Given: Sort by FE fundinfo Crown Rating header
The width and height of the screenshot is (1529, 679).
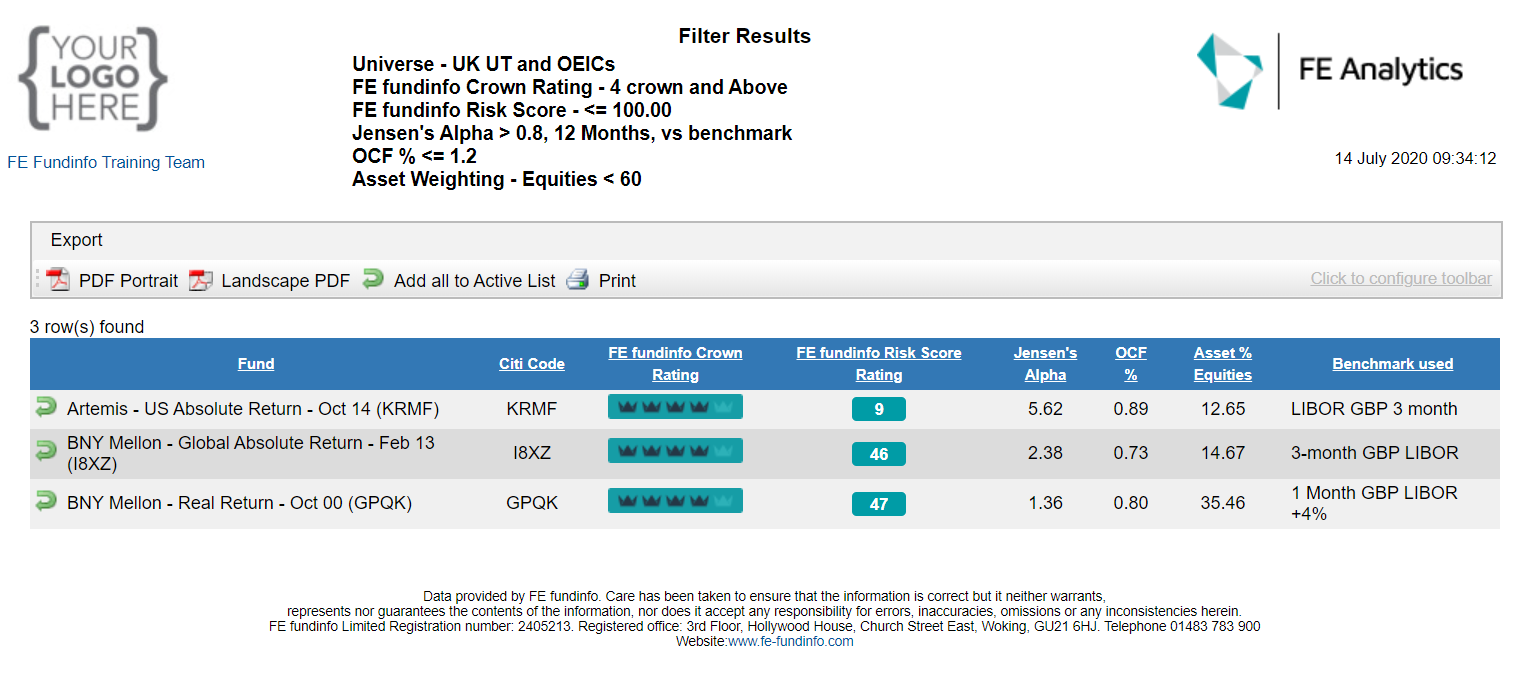Looking at the screenshot, I should [x=675, y=364].
